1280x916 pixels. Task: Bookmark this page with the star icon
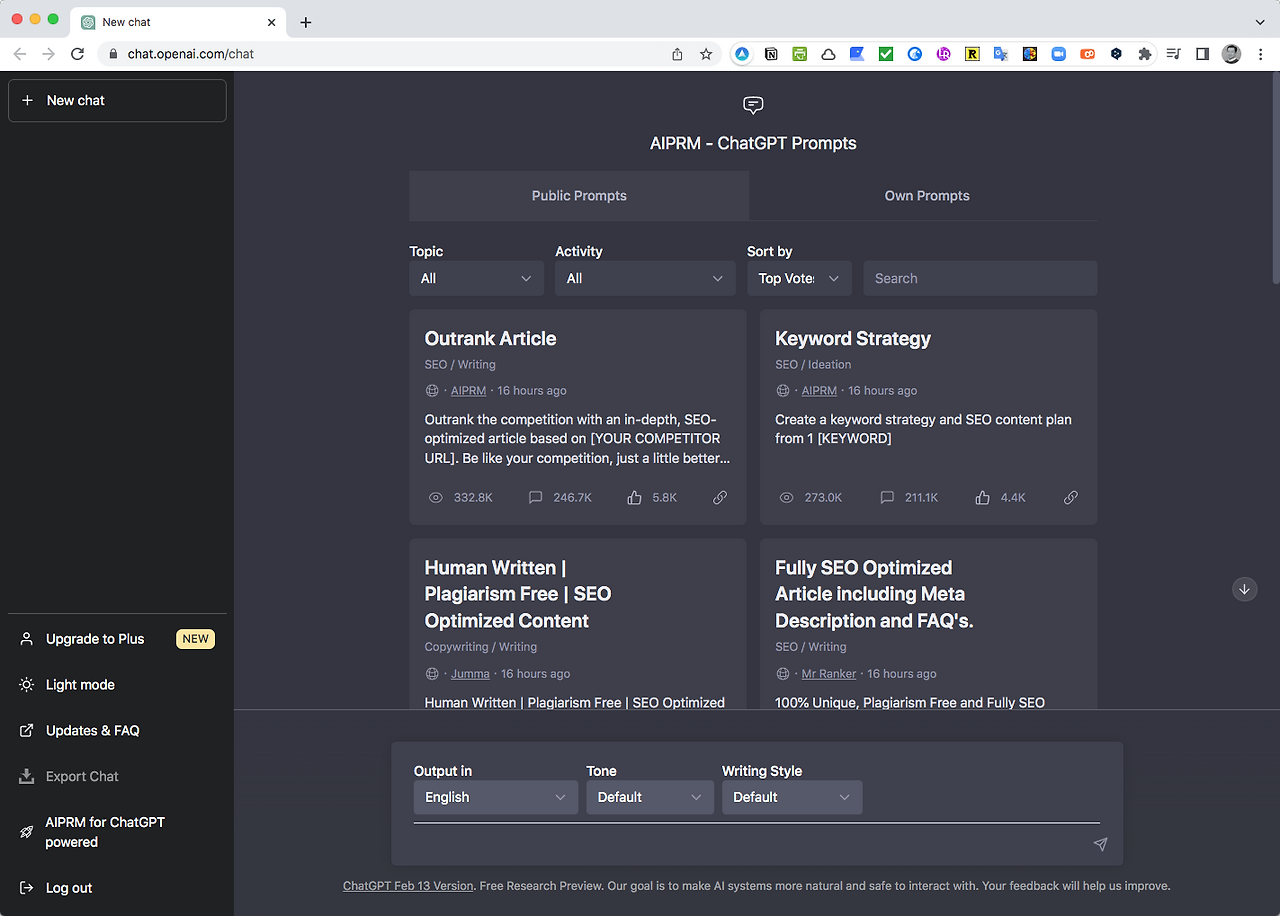[706, 54]
